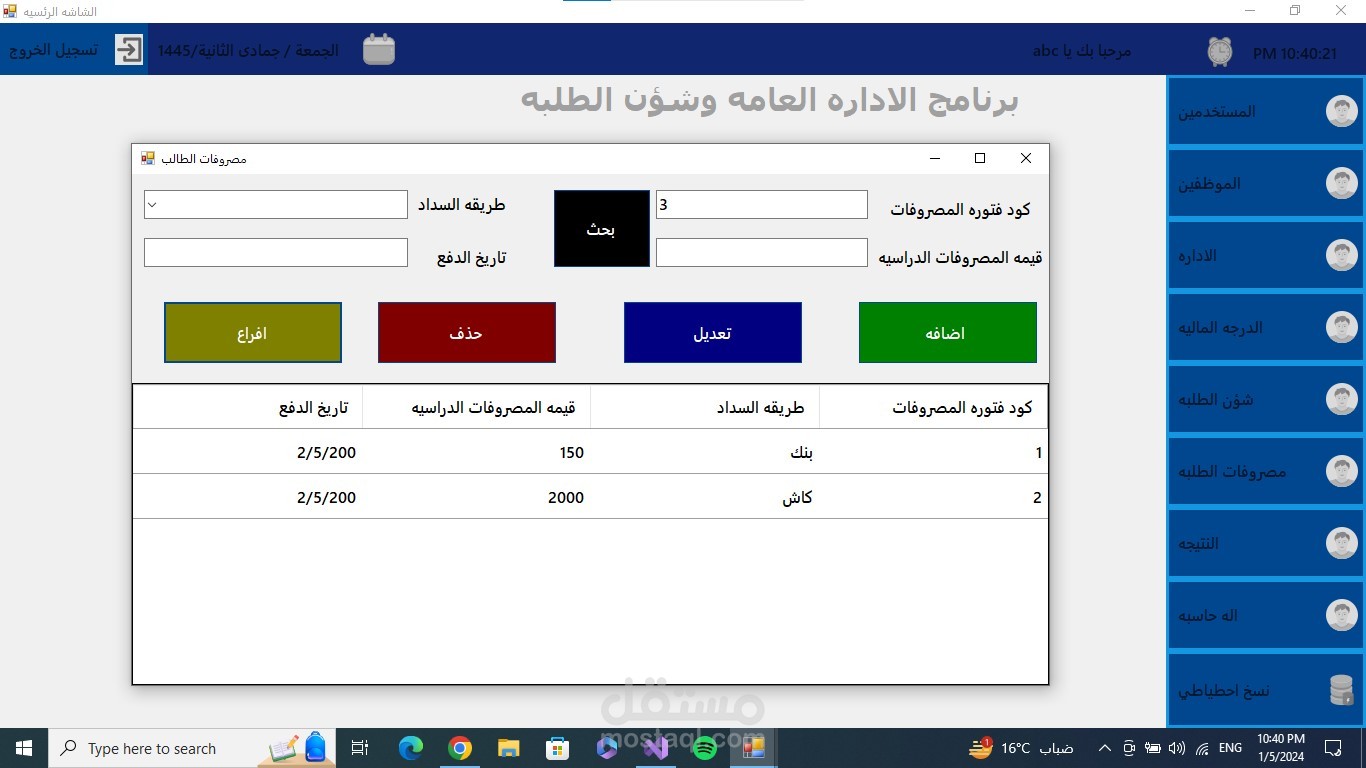This screenshot has height=768, width=1366.
Task: Click the volume icon in system tray
Action: click(x=1177, y=748)
